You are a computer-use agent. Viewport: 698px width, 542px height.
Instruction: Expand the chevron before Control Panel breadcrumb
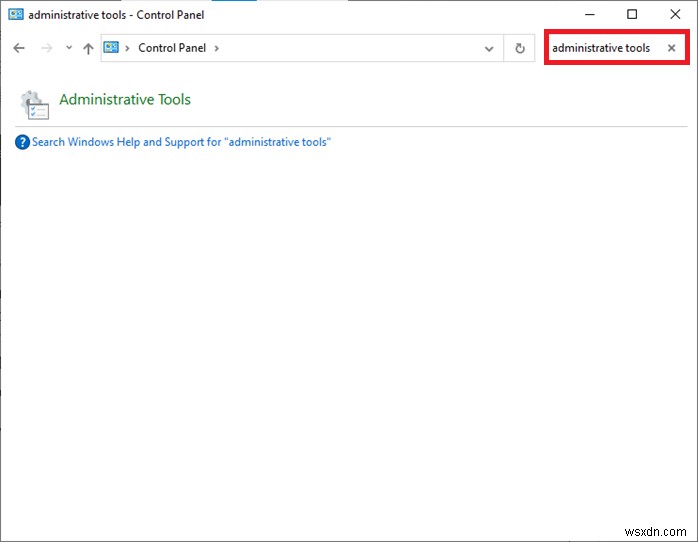click(127, 48)
